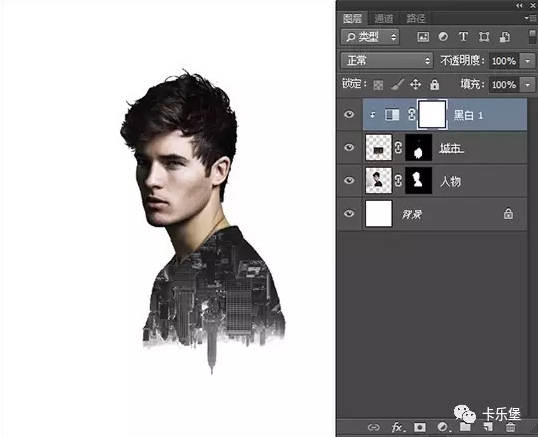Filter for type layers T icon
This screenshot has height=437, width=538.
pyautogui.click(x=463, y=36)
